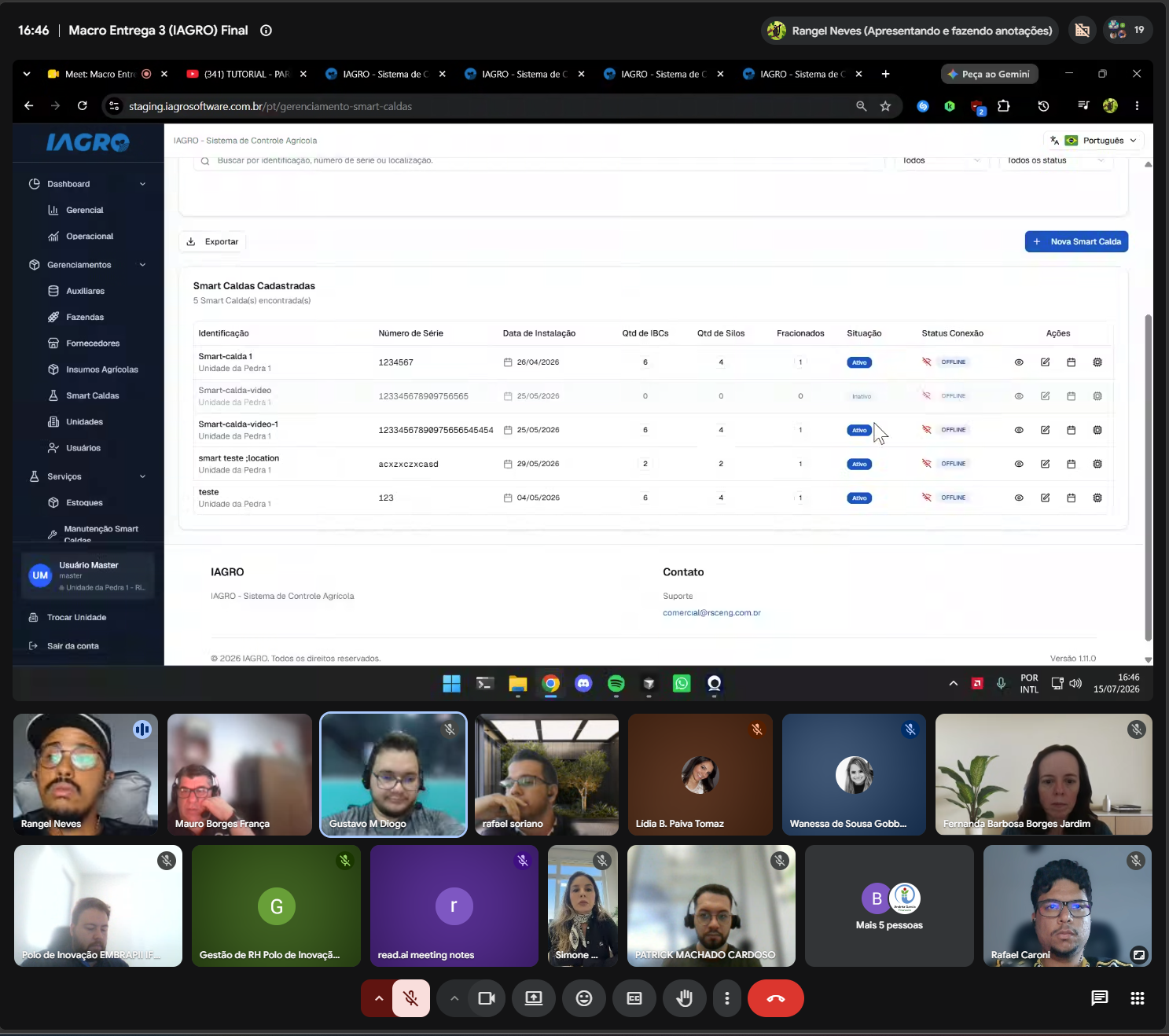
Task: Open the Fazendas sidebar menu item
Action: pyautogui.click(x=85, y=318)
